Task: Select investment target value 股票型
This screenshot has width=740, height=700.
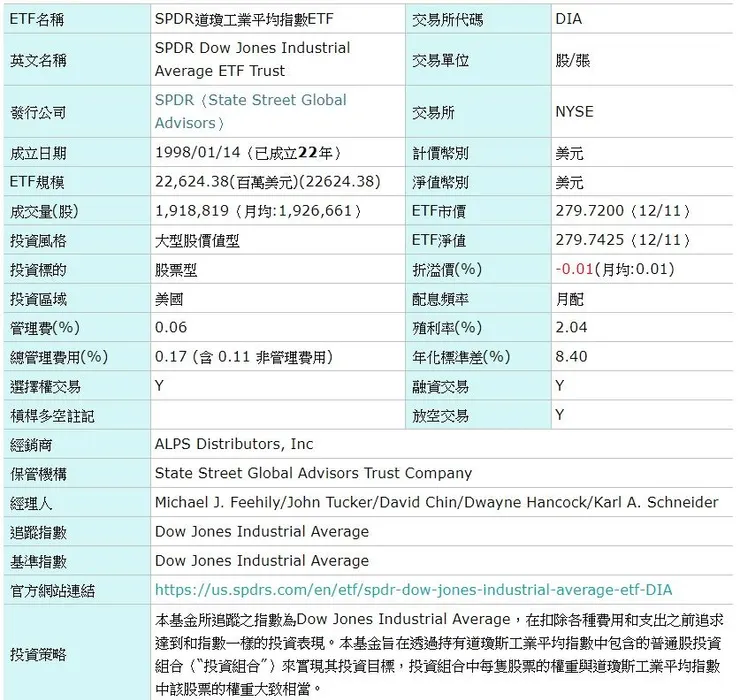Action: tap(176, 270)
